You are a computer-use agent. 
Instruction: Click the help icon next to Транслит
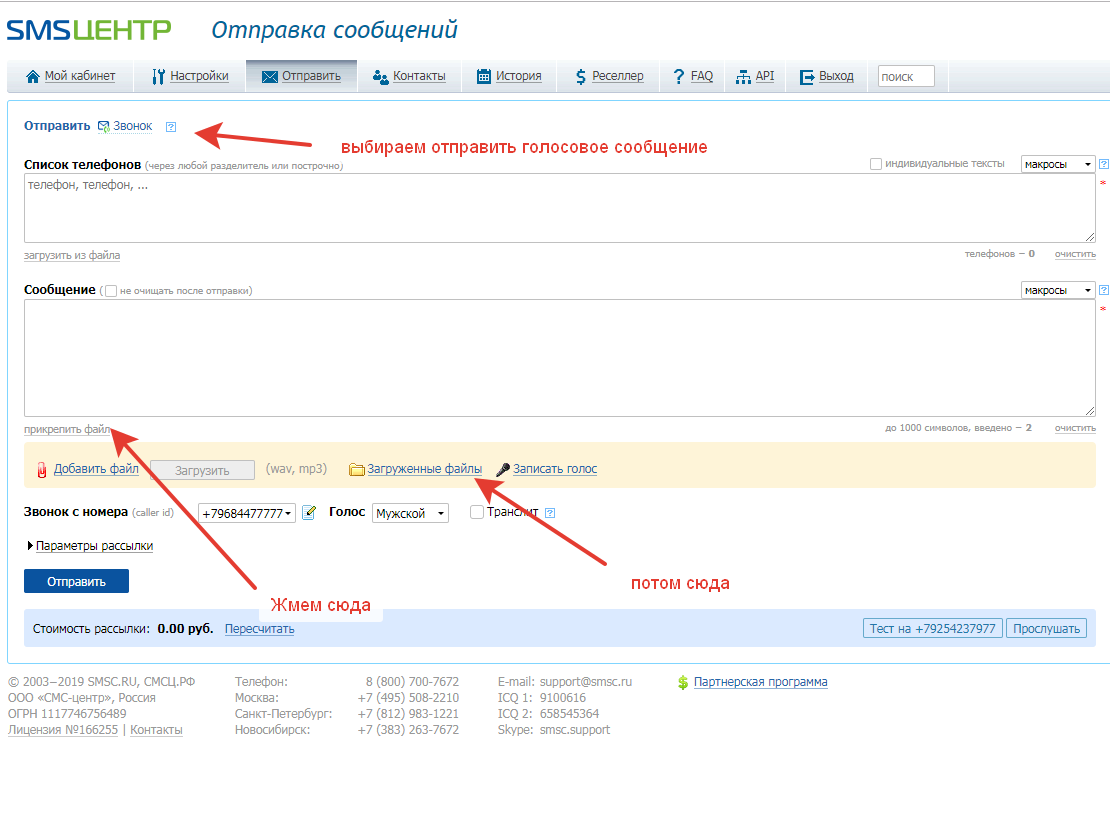549,513
